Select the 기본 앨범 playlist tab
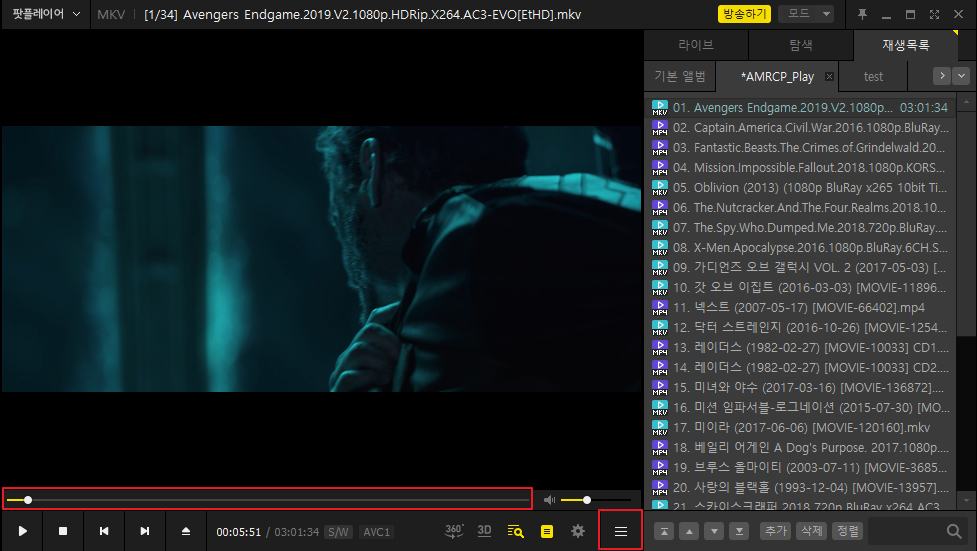 [680, 76]
